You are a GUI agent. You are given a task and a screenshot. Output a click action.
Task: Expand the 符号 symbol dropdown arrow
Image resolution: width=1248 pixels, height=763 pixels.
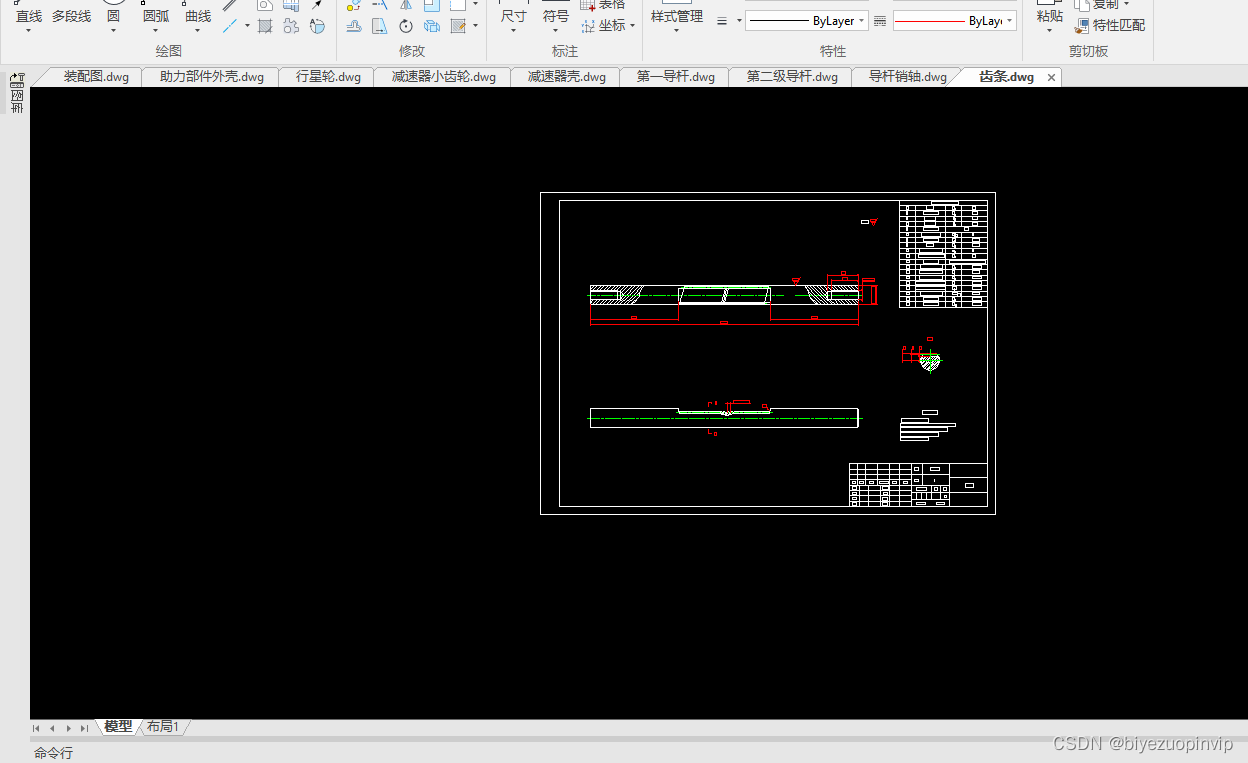tap(555, 31)
